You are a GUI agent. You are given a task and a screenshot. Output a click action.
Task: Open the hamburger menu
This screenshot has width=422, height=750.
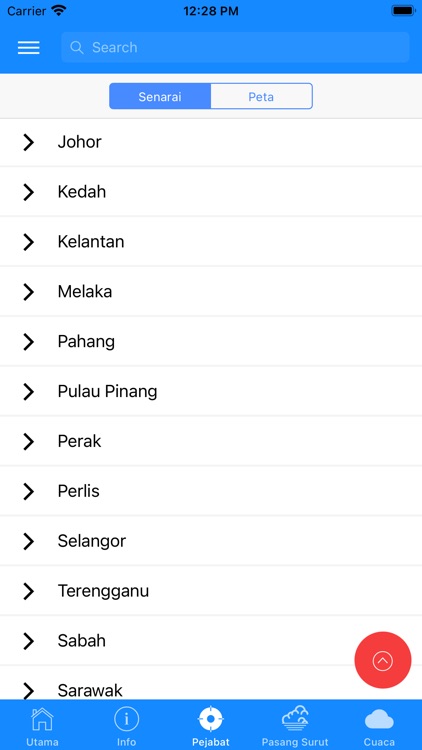pyautogui.click(x=29, y=47)
